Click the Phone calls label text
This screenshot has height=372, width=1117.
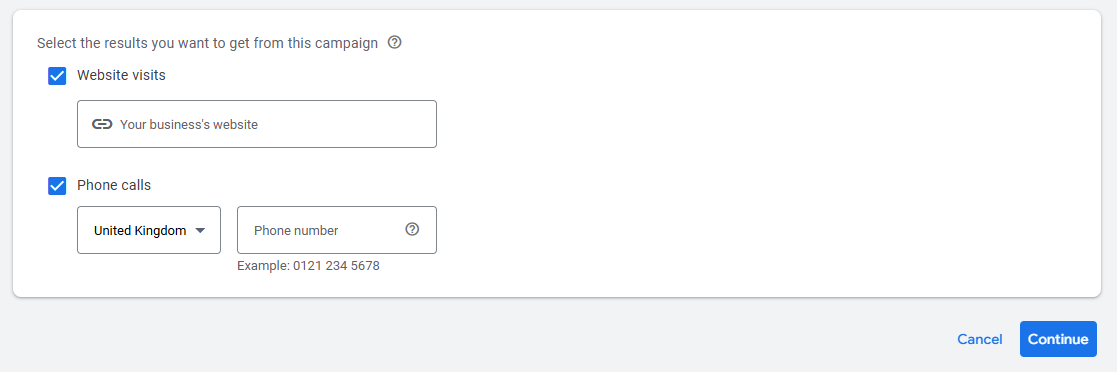pyautogui.click(x=114, y=185)
